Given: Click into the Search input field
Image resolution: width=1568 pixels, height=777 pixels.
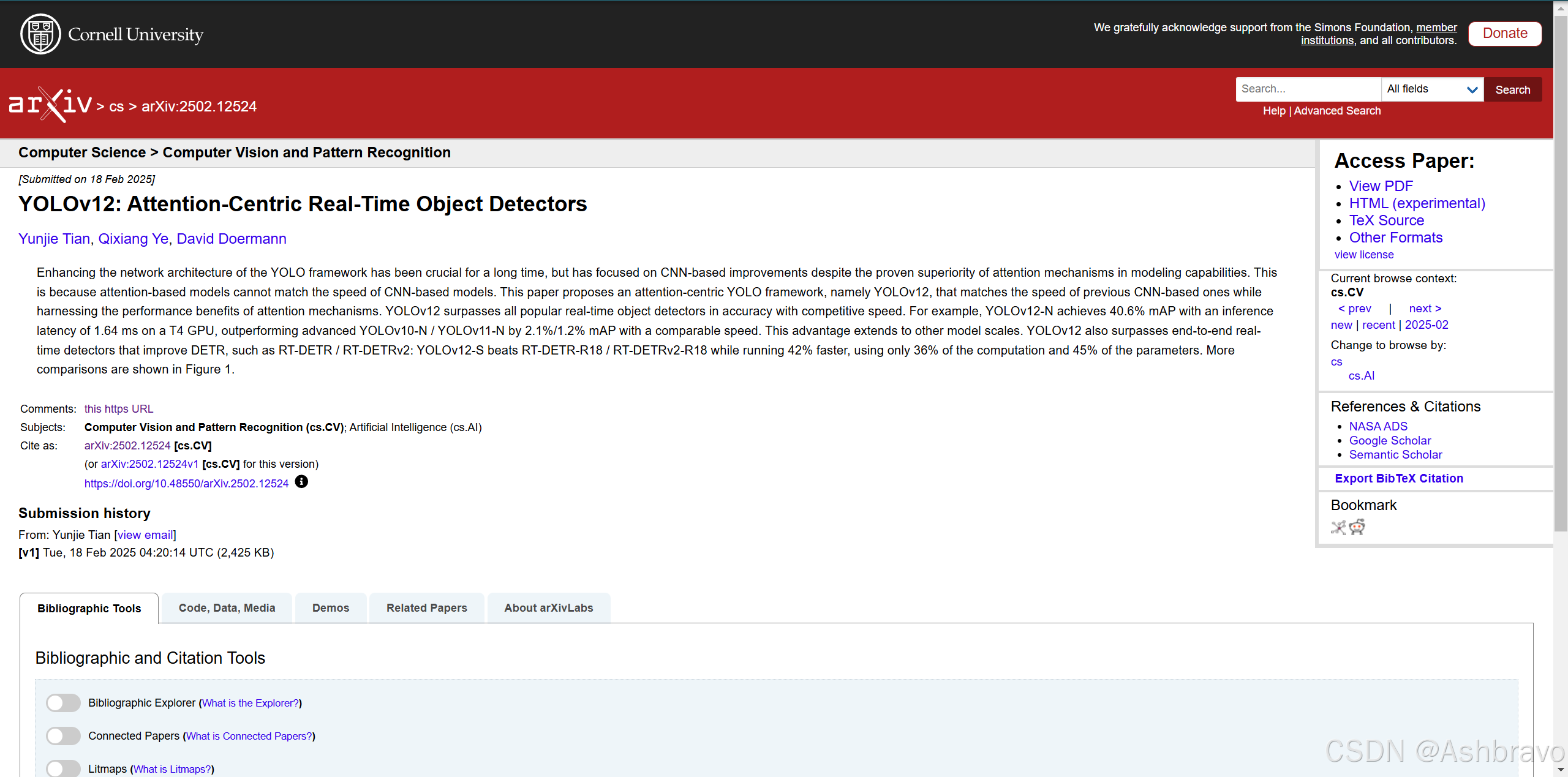Looking at the screenshot, I should tap(1308, 89).
